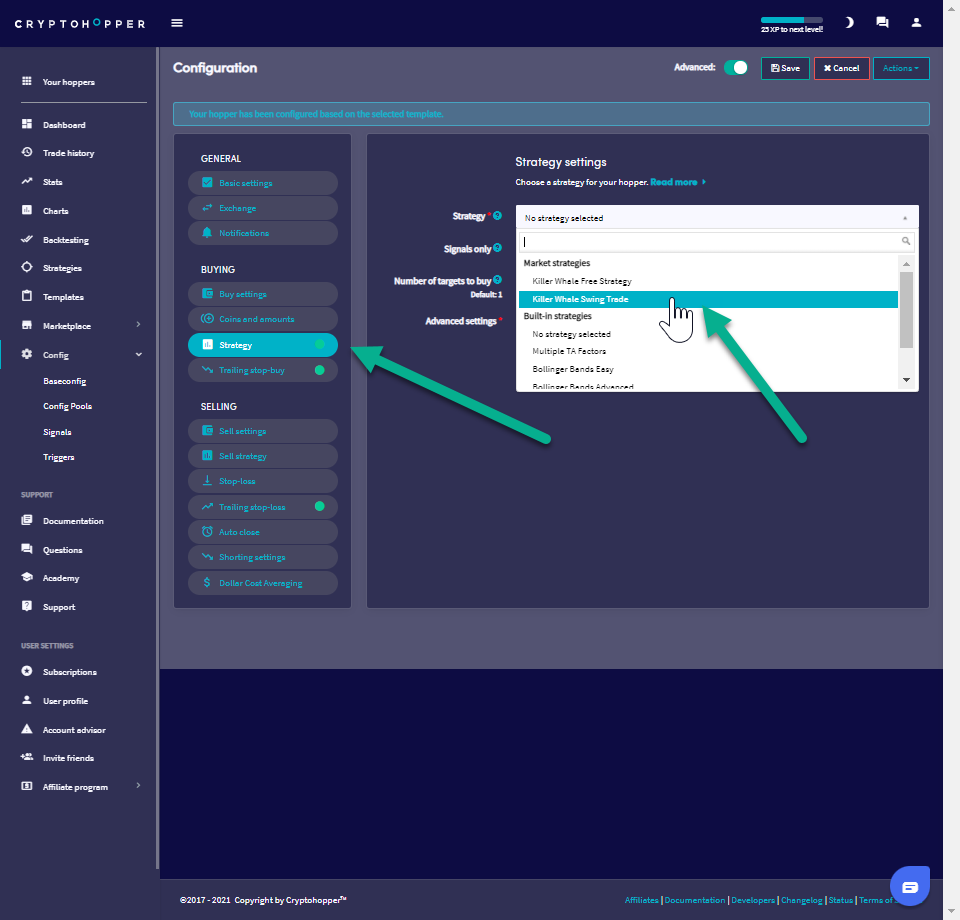Image resolution: width=960 pixels, height=920 pixels.
Task: Open the user account icon
Action: (x=916, y=22)
